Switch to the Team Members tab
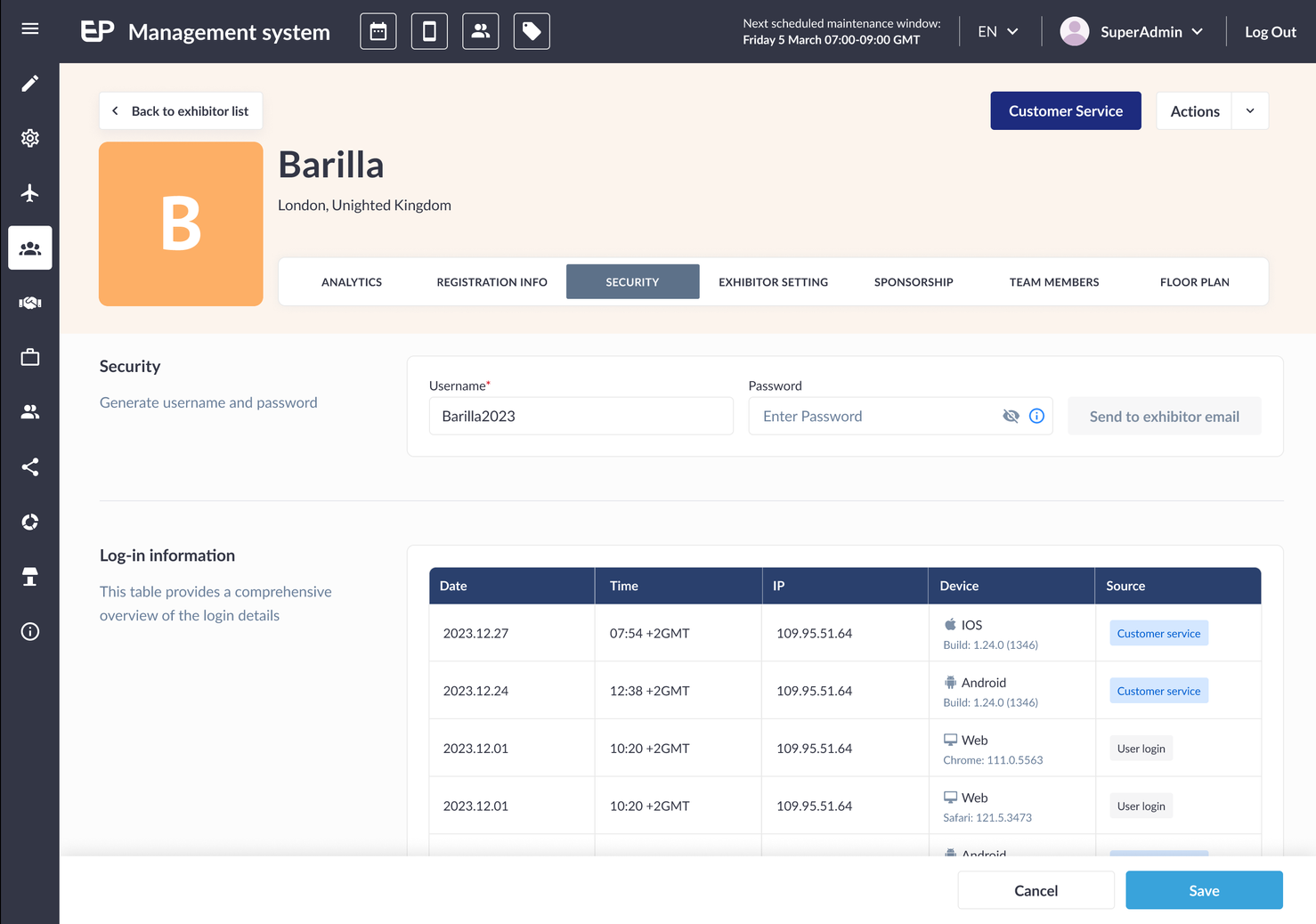This screenshot has height=924, width=1316. (1054, 282)
